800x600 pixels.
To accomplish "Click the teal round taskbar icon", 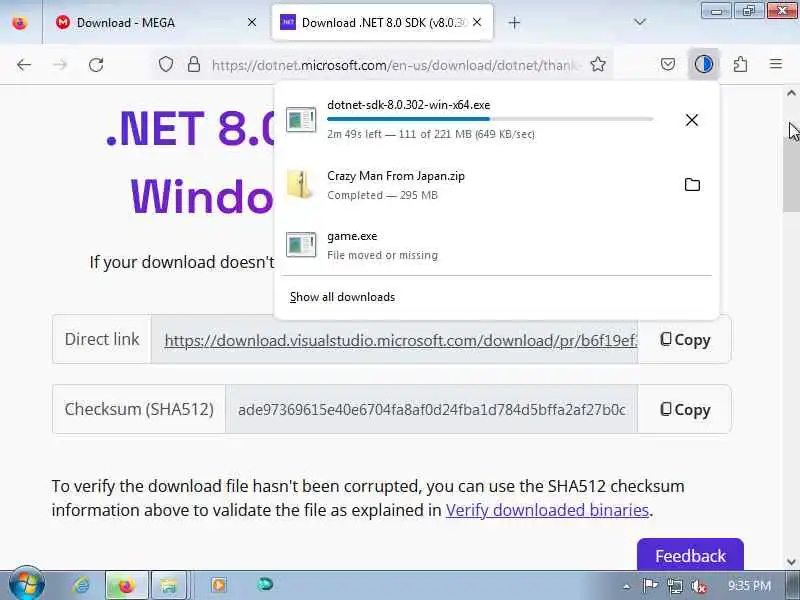I will (265, 584).
